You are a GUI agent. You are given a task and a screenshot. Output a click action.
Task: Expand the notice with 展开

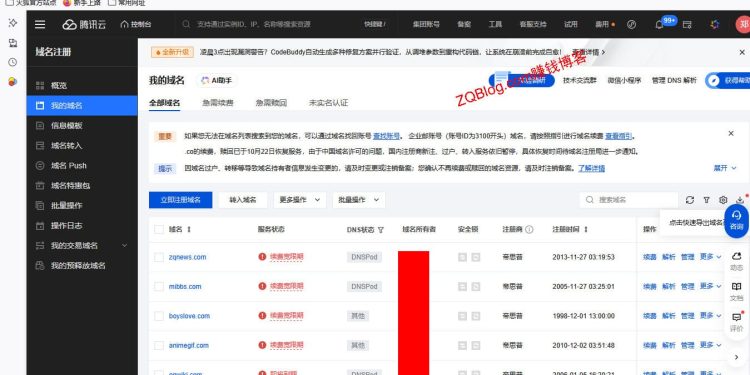coord(725,168)
